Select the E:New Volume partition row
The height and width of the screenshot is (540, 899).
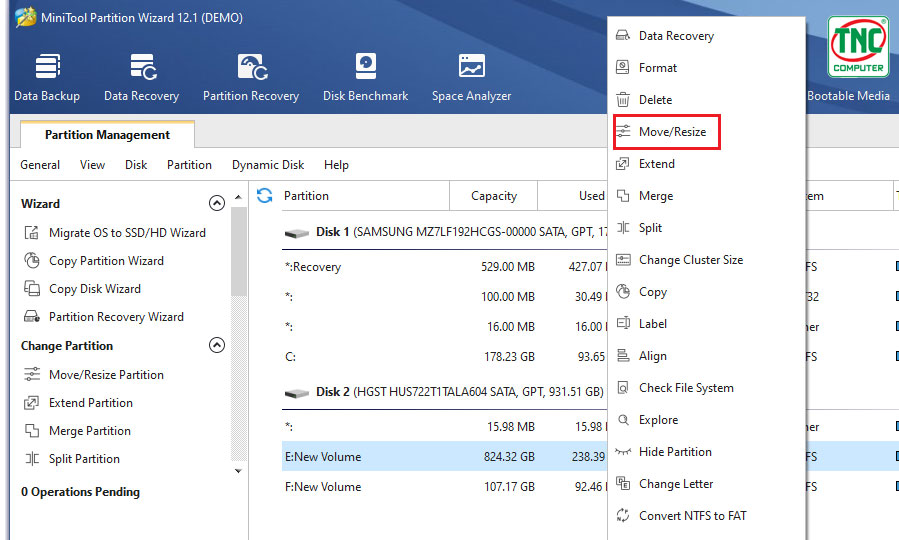(444, 456)
